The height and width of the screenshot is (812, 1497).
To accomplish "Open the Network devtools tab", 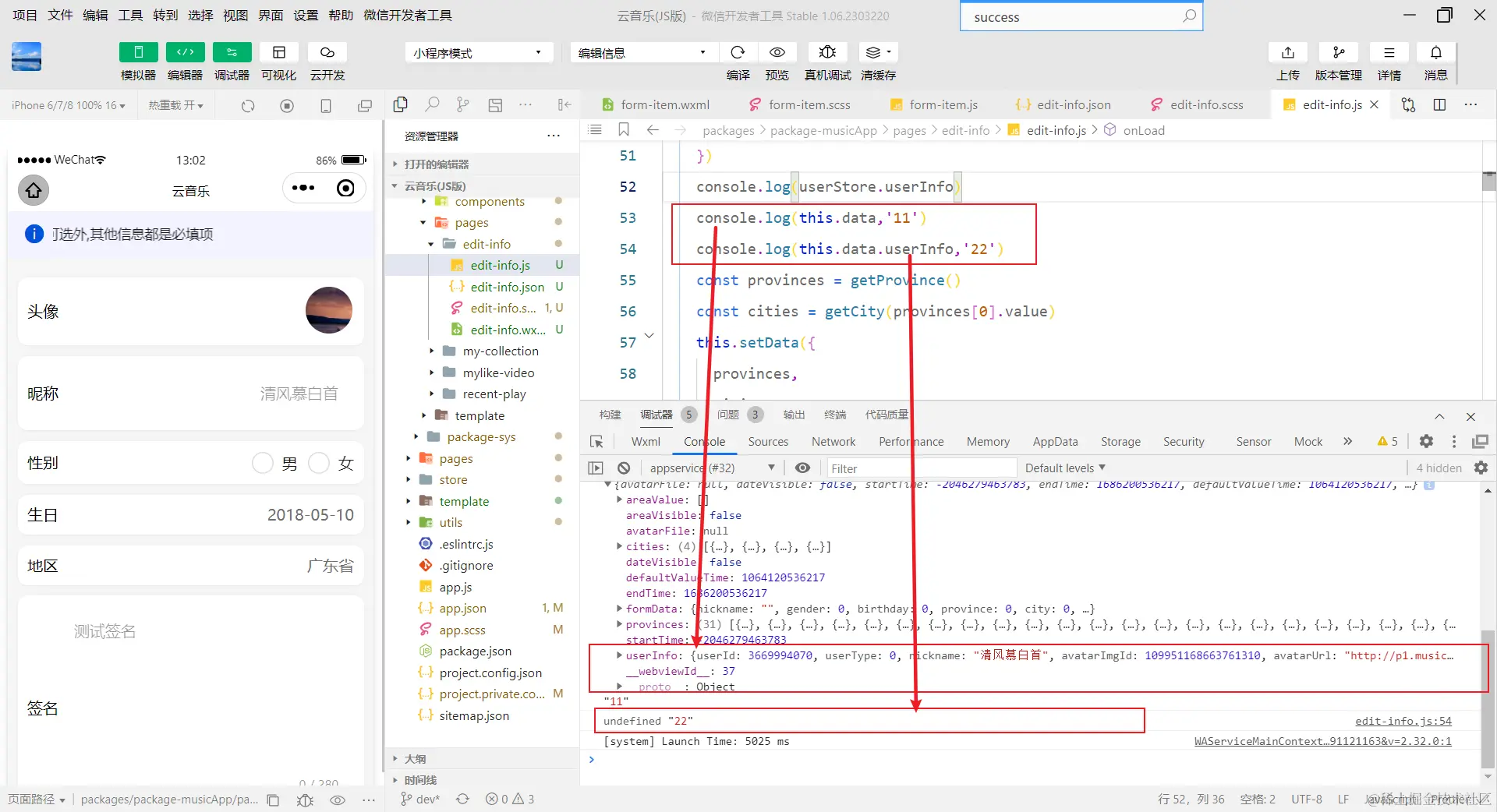I will pos(833,441).
